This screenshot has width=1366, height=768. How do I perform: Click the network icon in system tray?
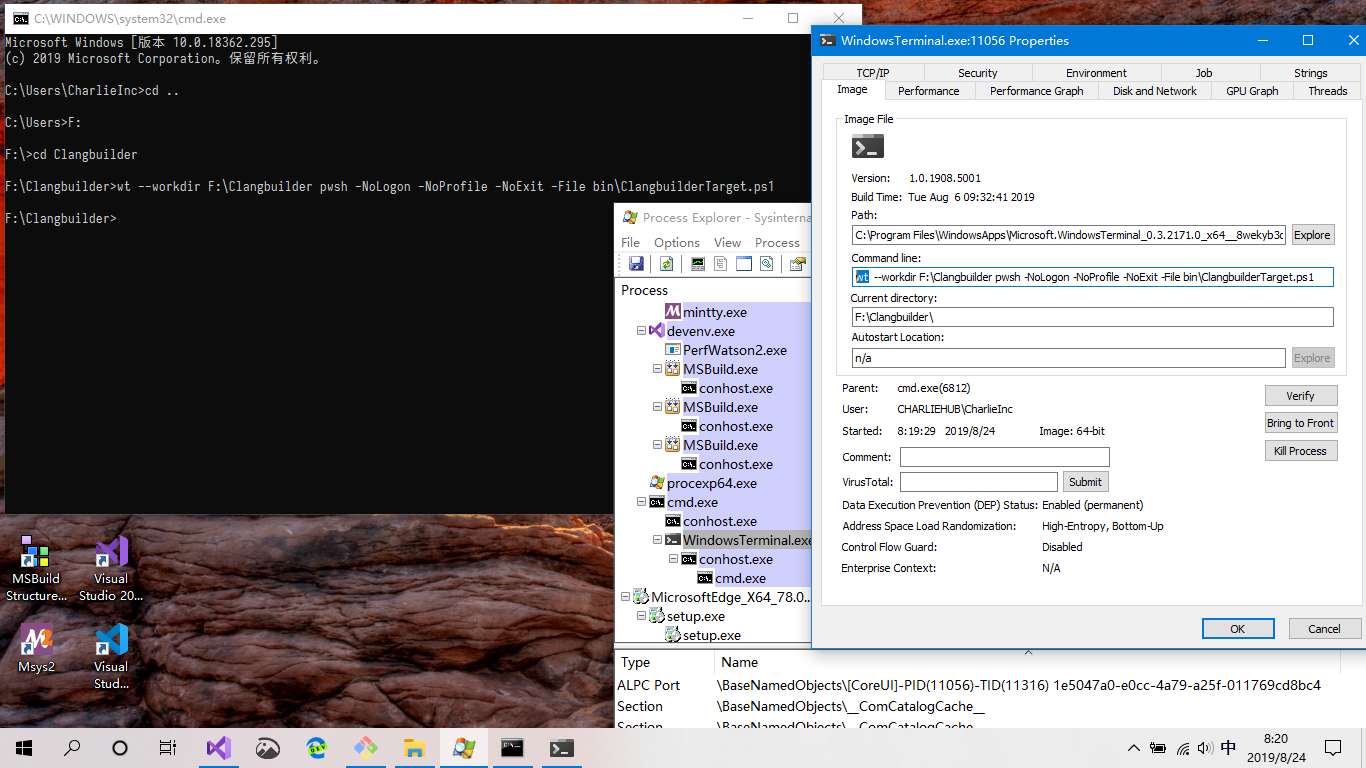coord(1182,748)
